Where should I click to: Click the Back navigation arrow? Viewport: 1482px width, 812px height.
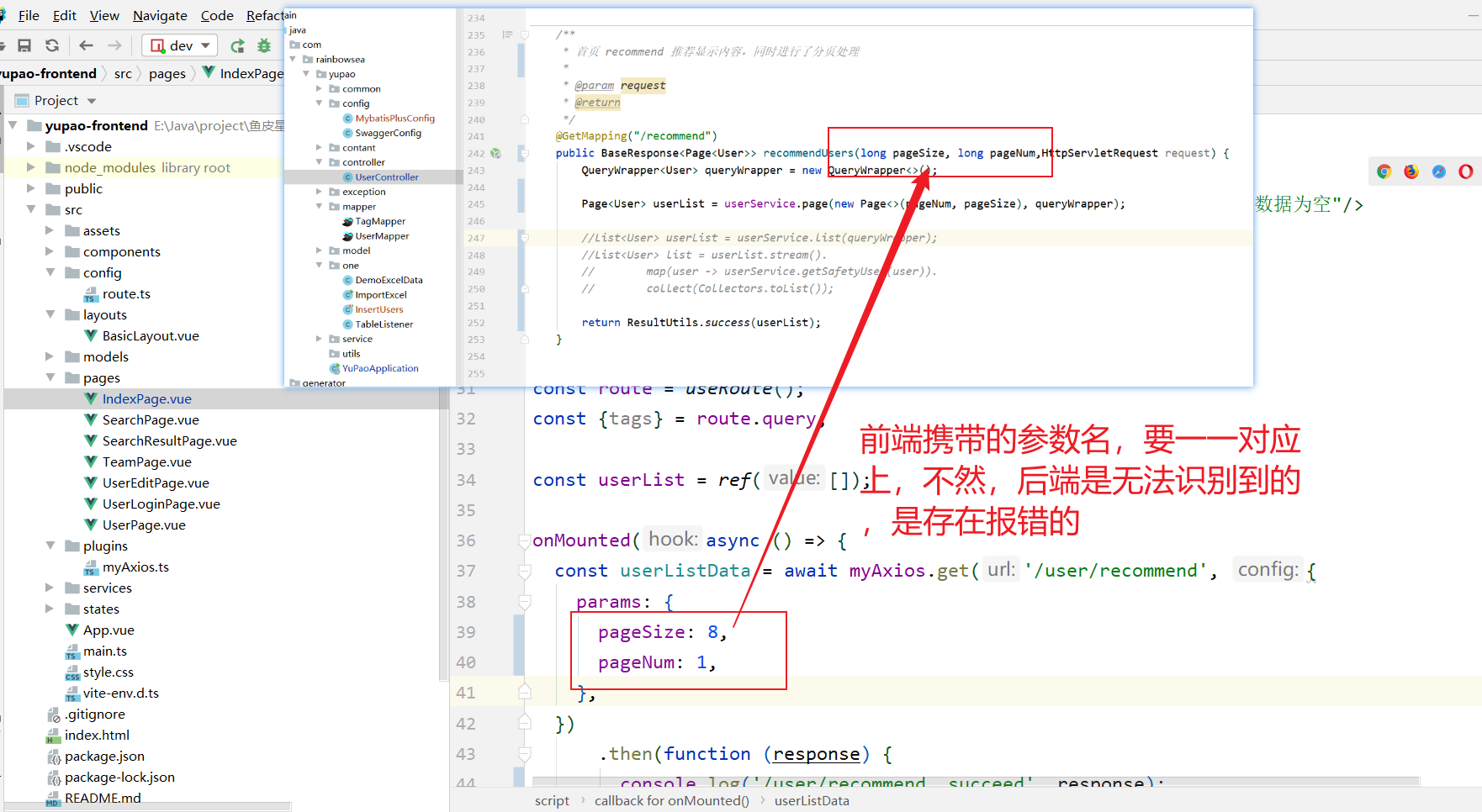[86, 45]
